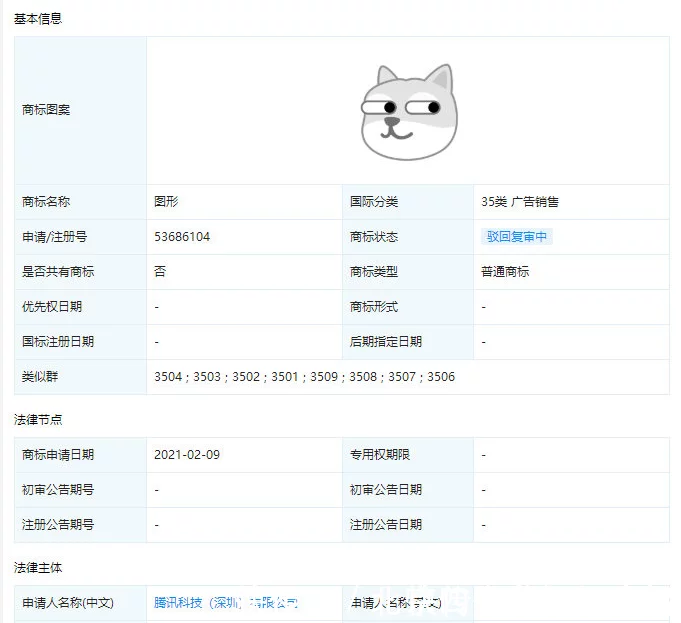Click the 否 value for shared trademark

160,272
